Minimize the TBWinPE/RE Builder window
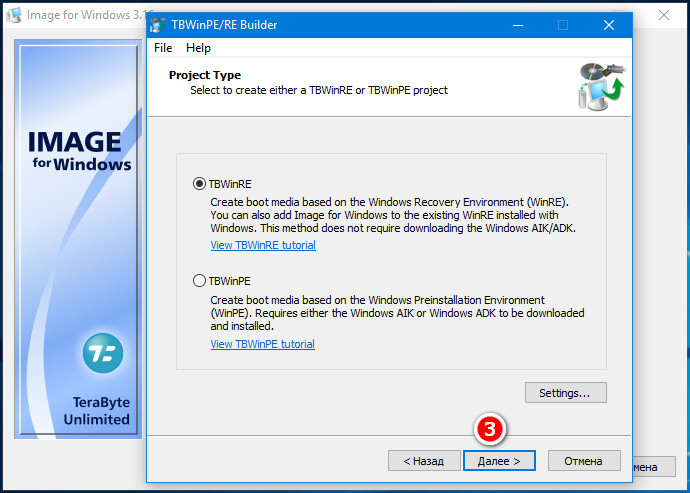 click(x=518, y=25)
